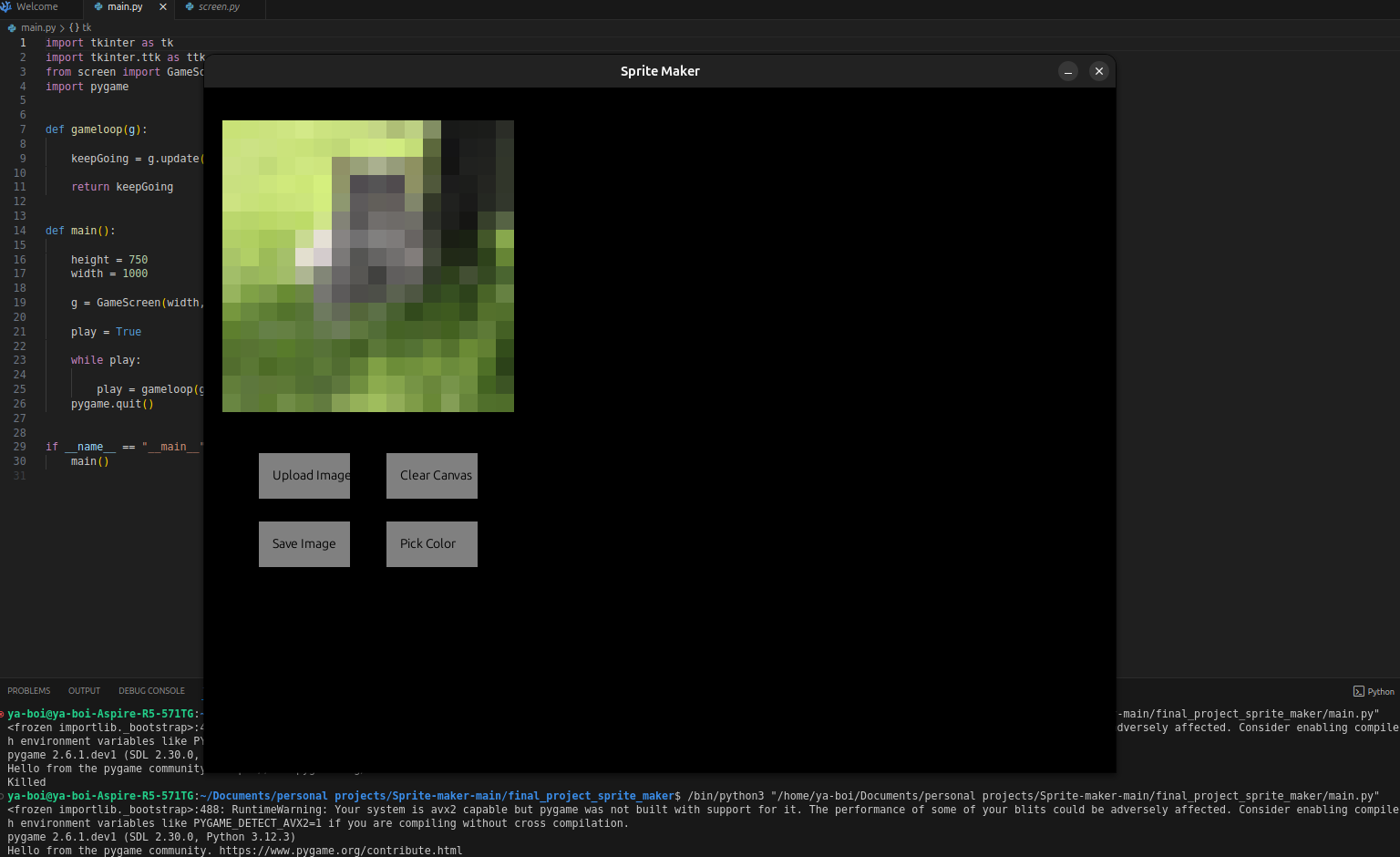The width and height of the screenshot is (1400, 857).
Task: Open the Problems panel tab
Action: pyautogui.click(x=29, y=691)
